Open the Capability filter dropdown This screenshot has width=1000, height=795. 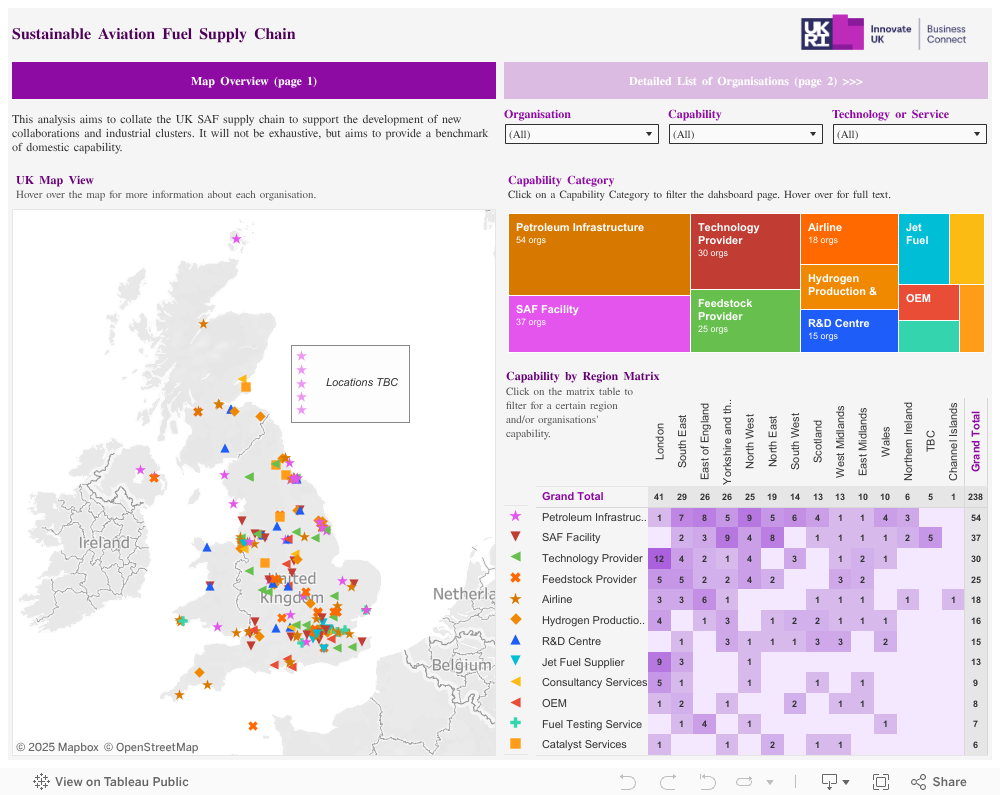745,134
